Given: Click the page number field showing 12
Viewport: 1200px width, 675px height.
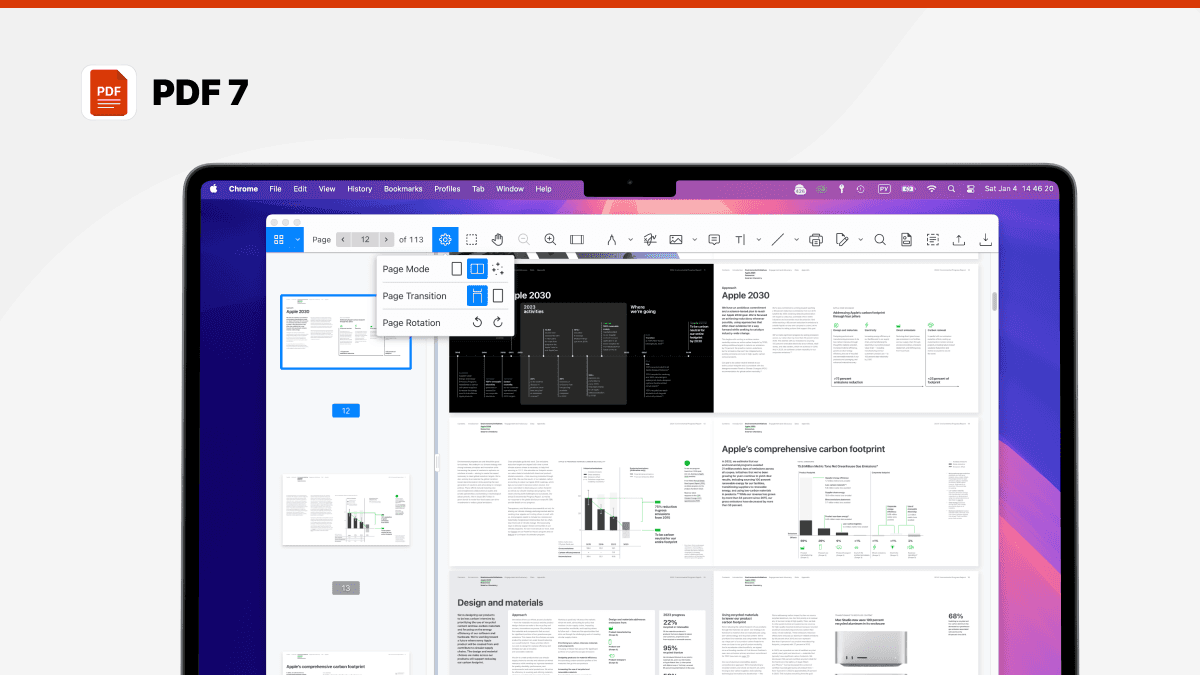Looking at the screenshot, I should pos(365,240).
